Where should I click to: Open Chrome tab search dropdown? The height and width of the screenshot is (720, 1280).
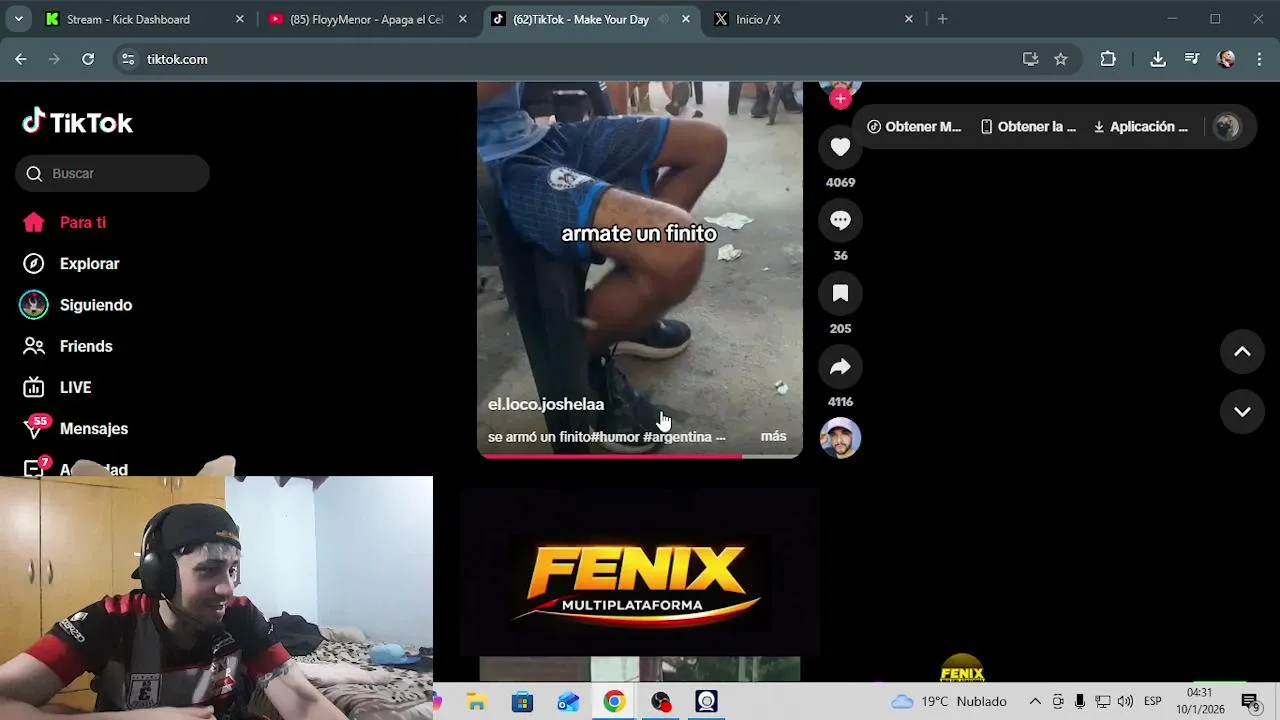pos(18,19)
